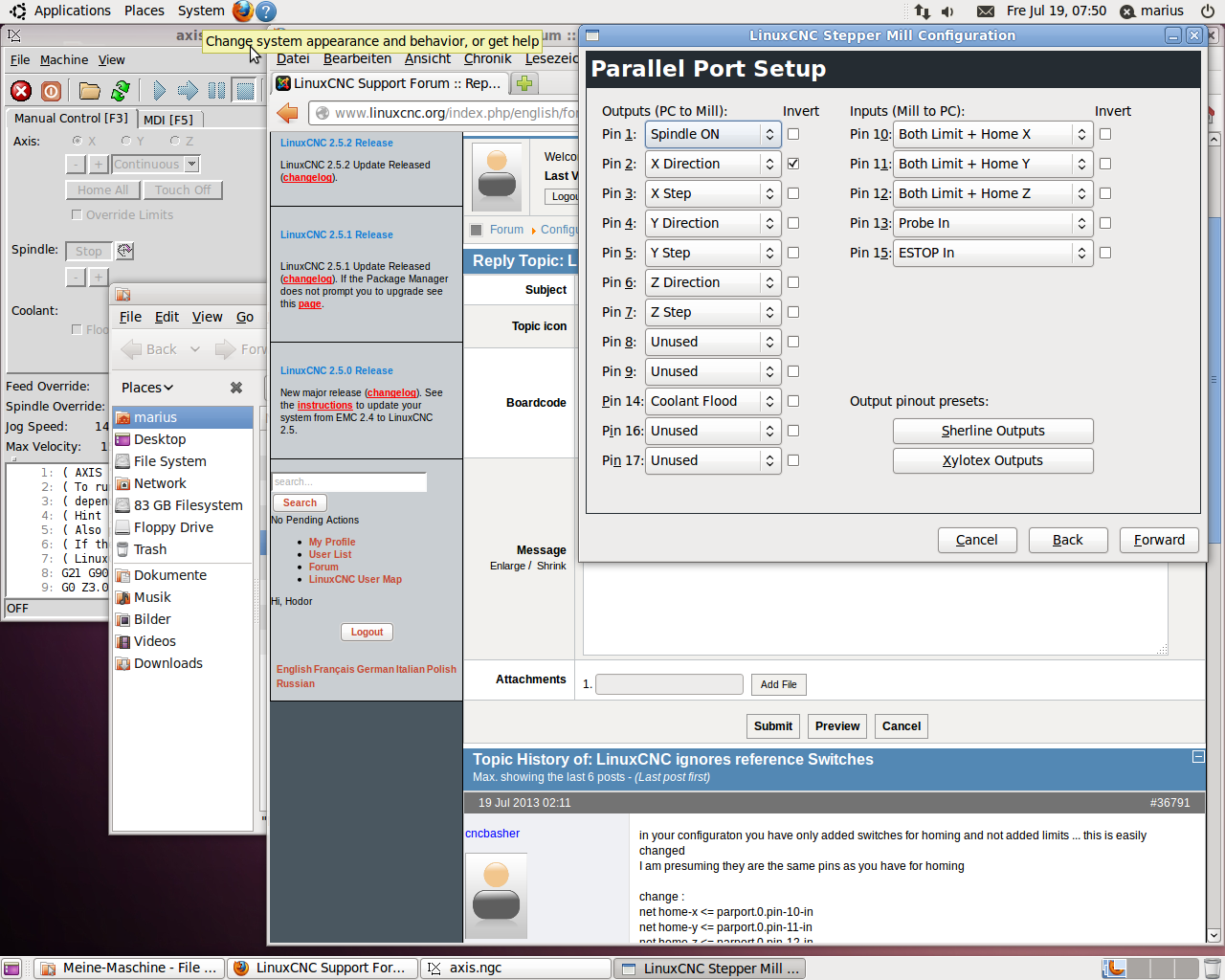Click the blue help icon in top panel

tap(267, 11)
